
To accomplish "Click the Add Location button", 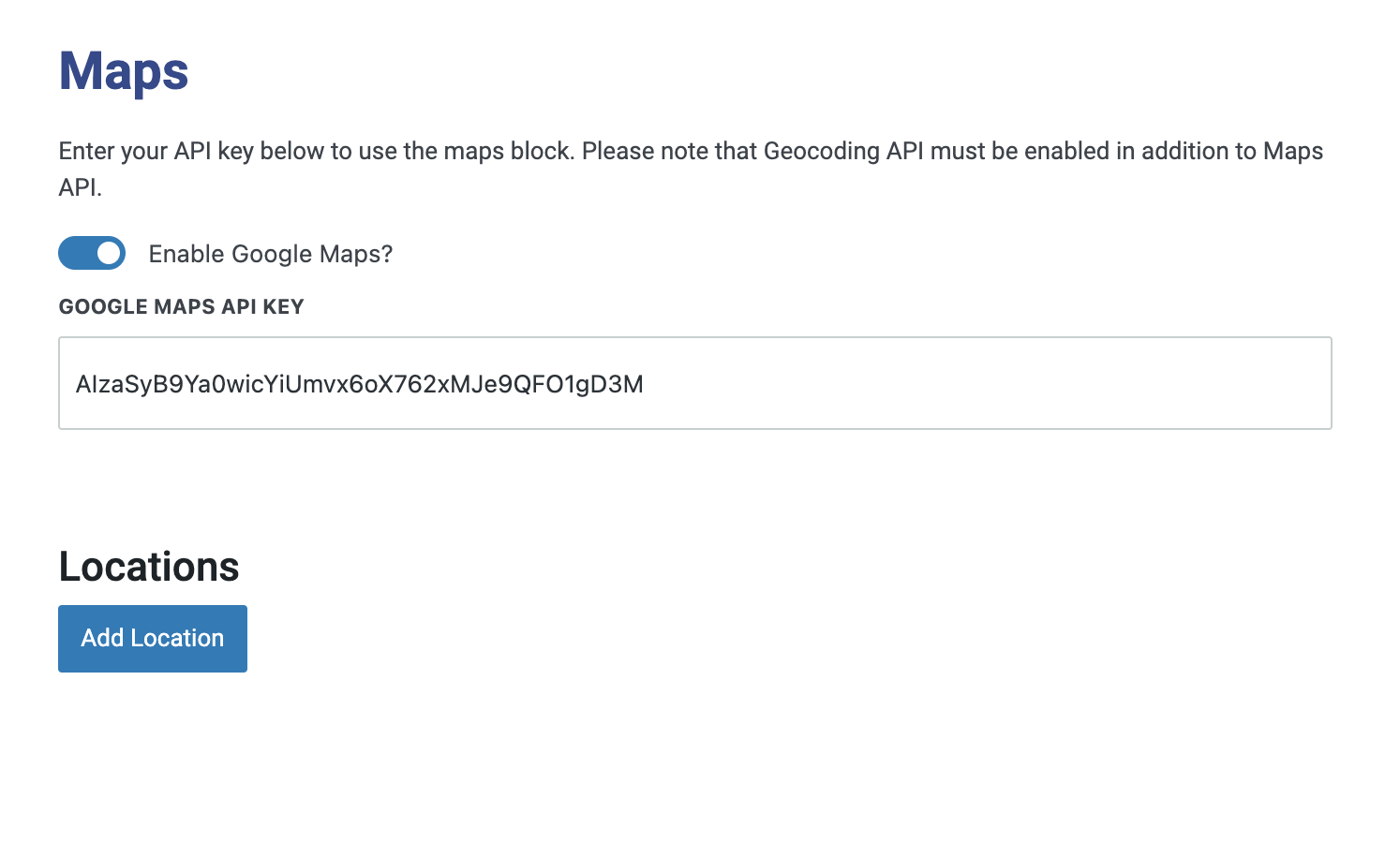I will (x=153, y=639).
